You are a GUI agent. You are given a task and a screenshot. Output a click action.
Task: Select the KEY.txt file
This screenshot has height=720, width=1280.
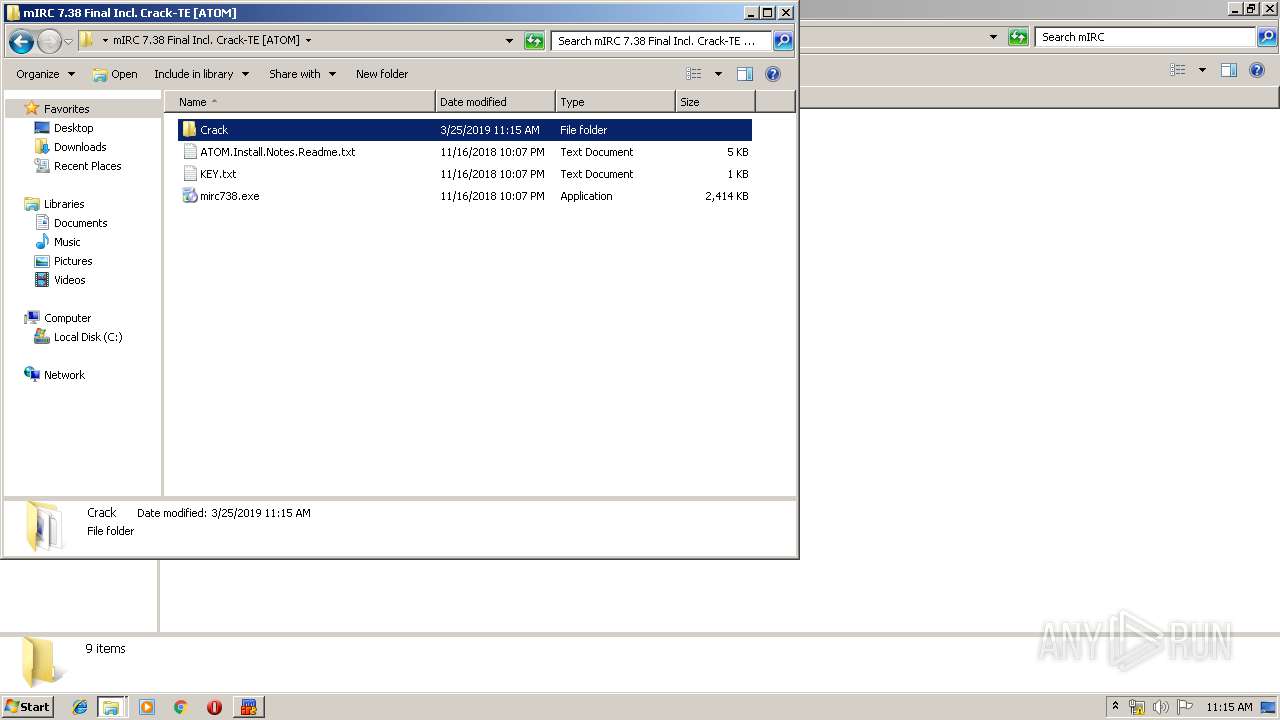[x=465, y=174]
